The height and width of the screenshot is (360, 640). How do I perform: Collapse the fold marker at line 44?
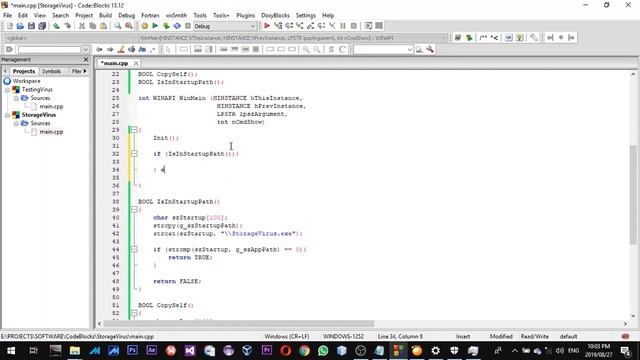click(134, 249)
